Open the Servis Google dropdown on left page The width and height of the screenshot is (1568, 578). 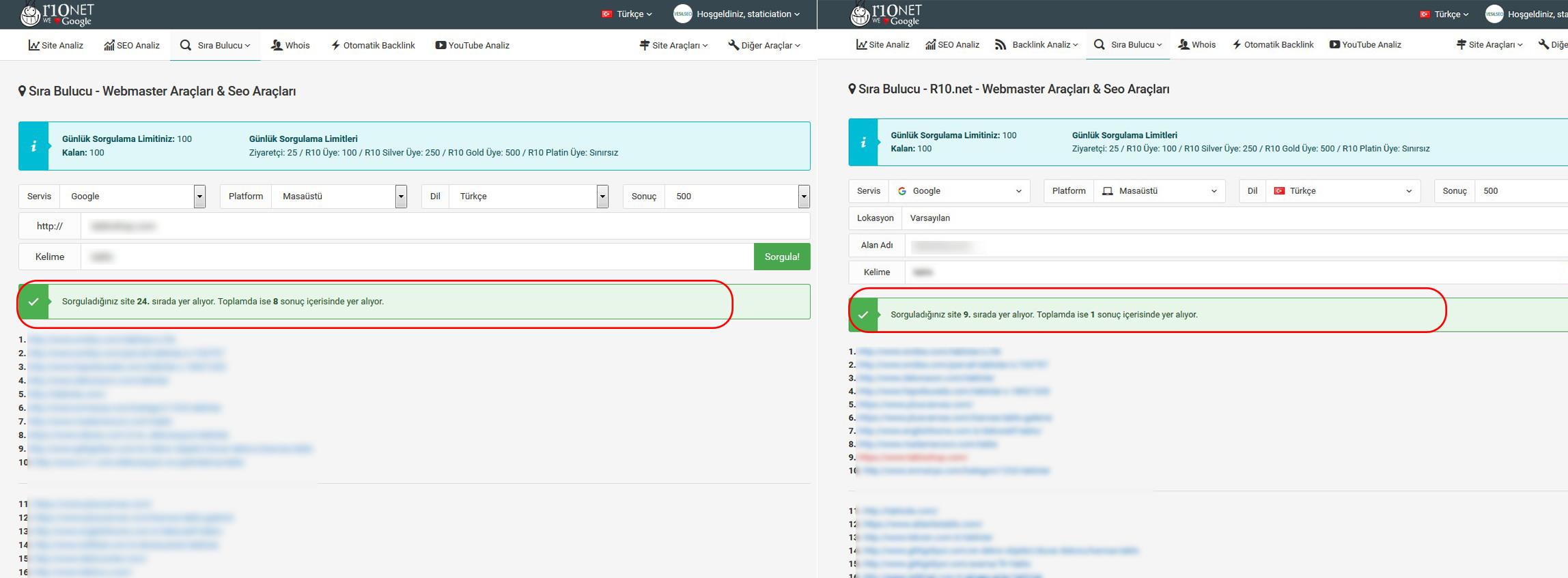click(x=132, y=197)
